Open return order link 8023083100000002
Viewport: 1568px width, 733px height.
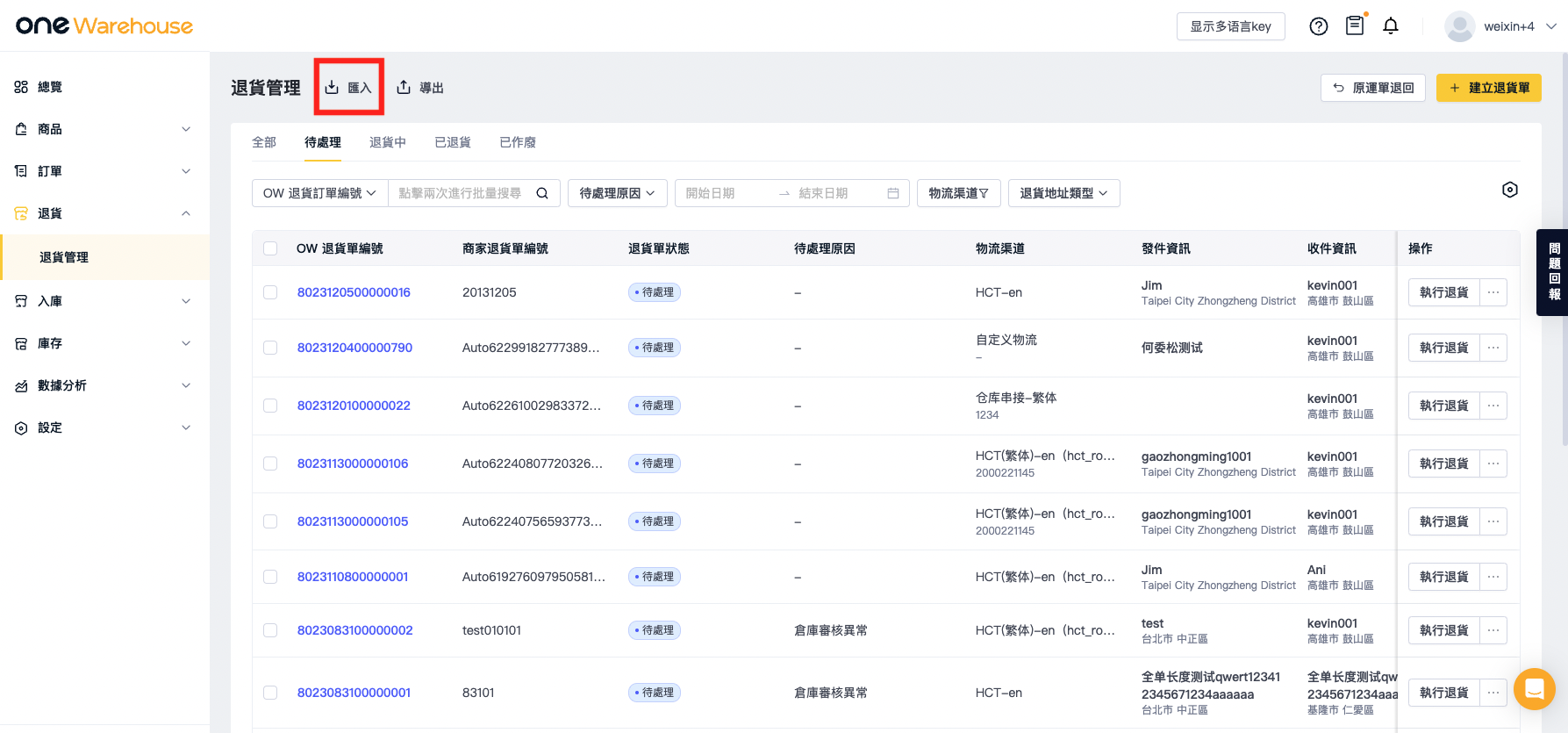[354, 630]
